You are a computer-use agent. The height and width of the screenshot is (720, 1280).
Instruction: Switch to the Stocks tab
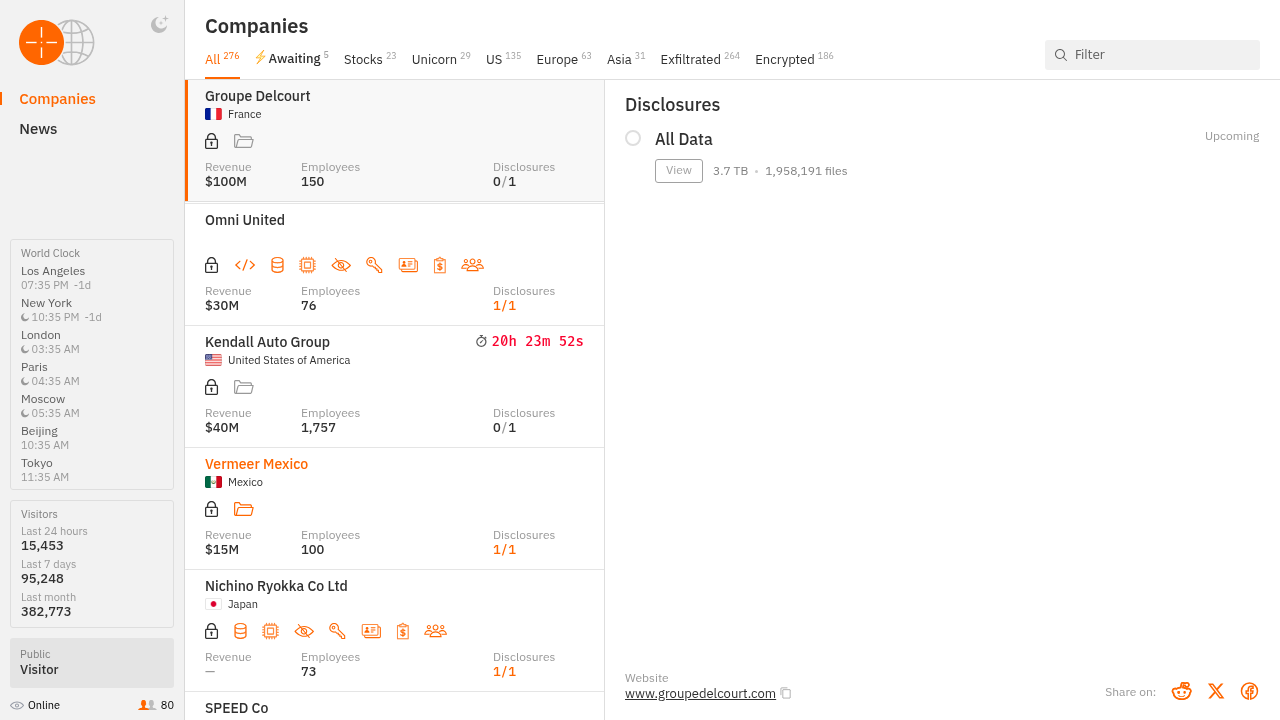click(370, 59)
